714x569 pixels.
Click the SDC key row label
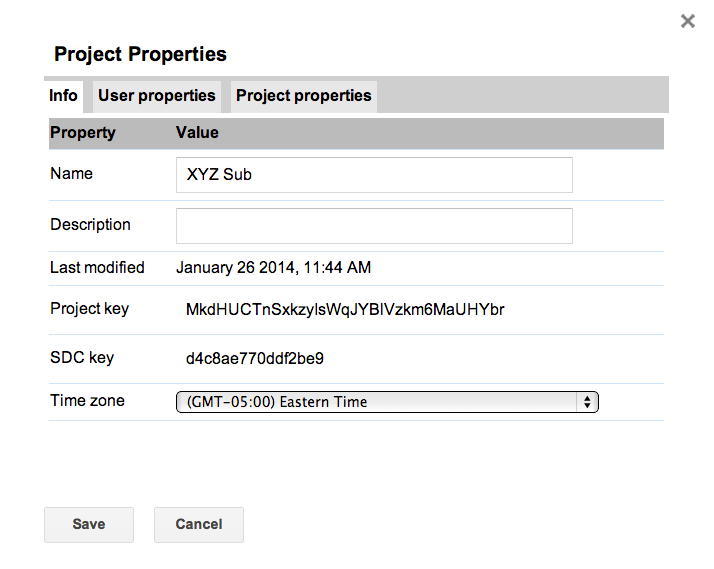(x=82, y=358)
